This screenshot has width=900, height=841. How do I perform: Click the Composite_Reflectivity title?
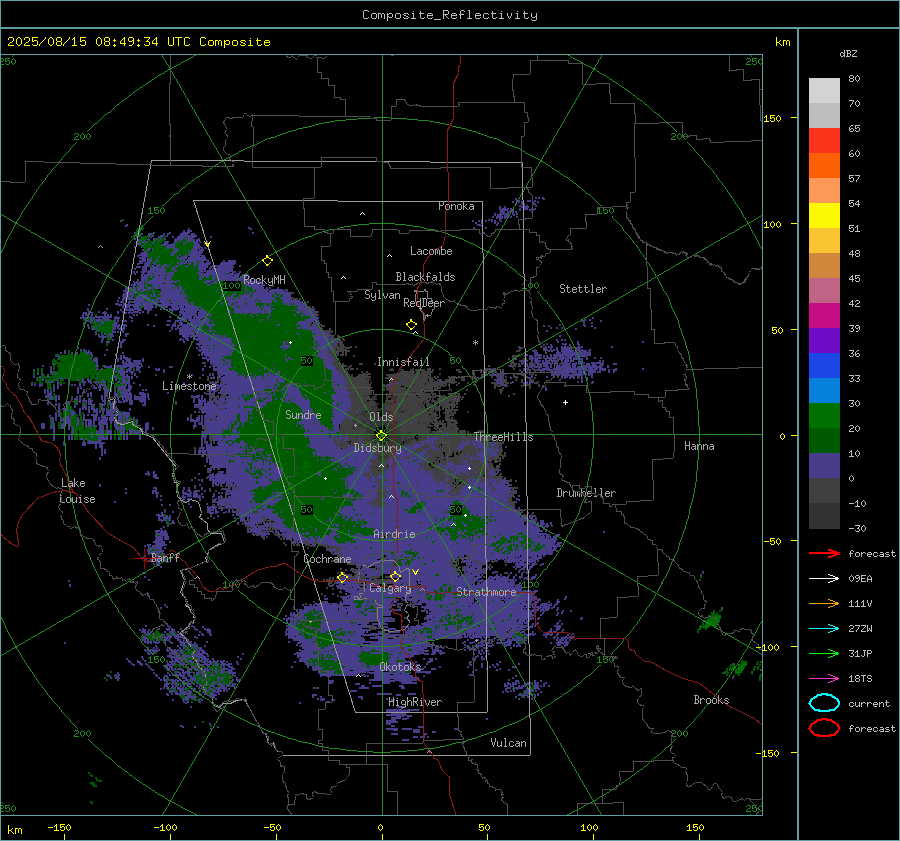tap(449, 15)
